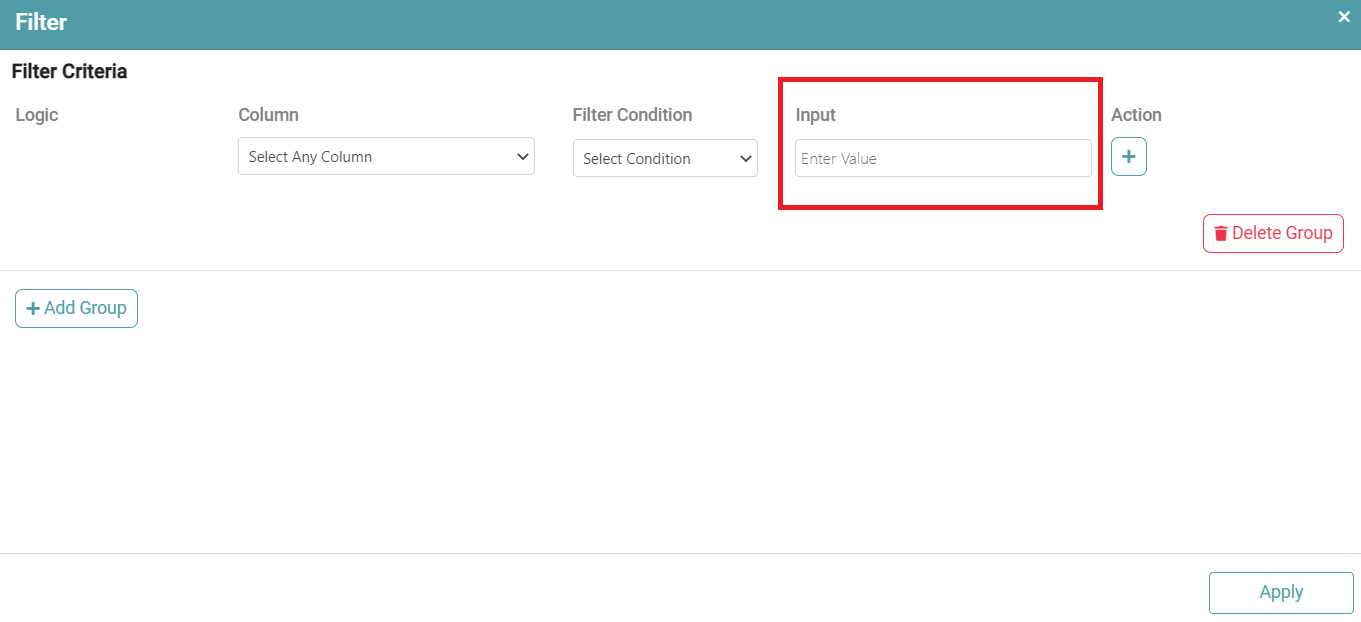Click the Column header label

point(268,115)
